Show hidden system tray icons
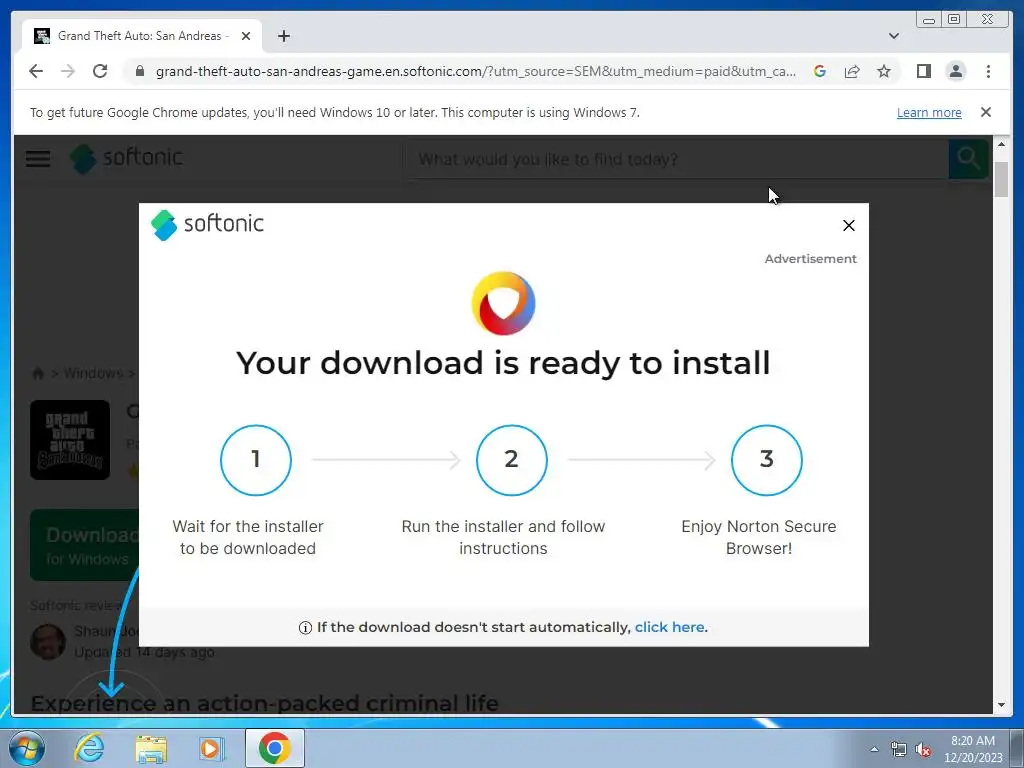This screenshot has height=768, width=1024. pyautogui.click(x=874, y=749)
